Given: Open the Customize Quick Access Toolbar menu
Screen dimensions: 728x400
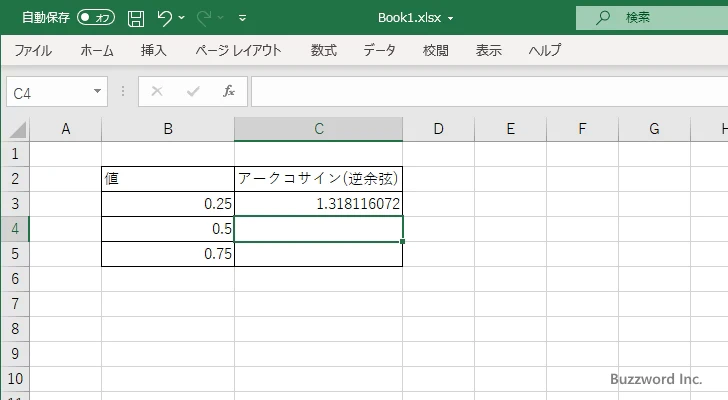Looking at the screenshot, I should pos(242,18).
